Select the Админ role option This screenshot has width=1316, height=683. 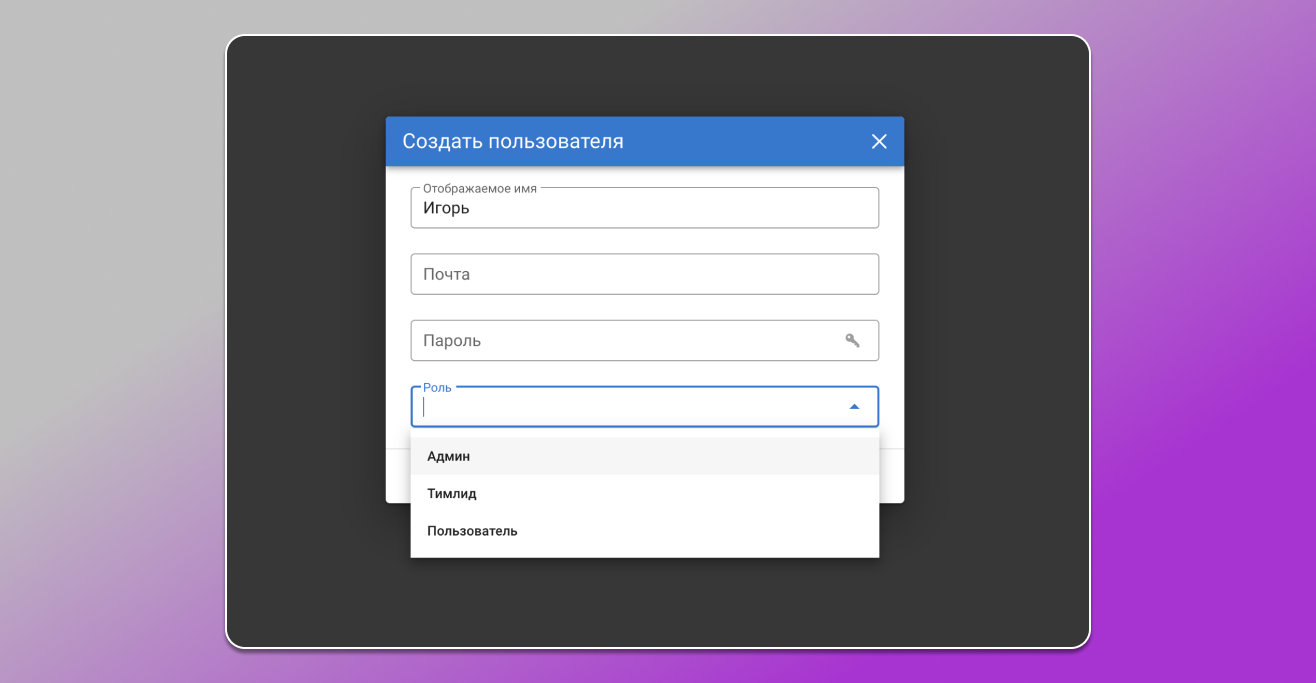(447, 455)
